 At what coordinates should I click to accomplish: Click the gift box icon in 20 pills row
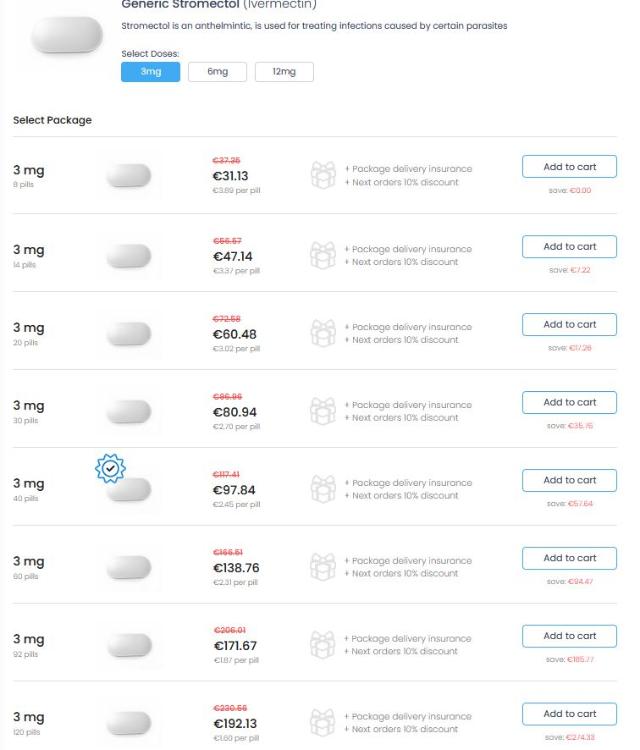click(x=325, y=332)
